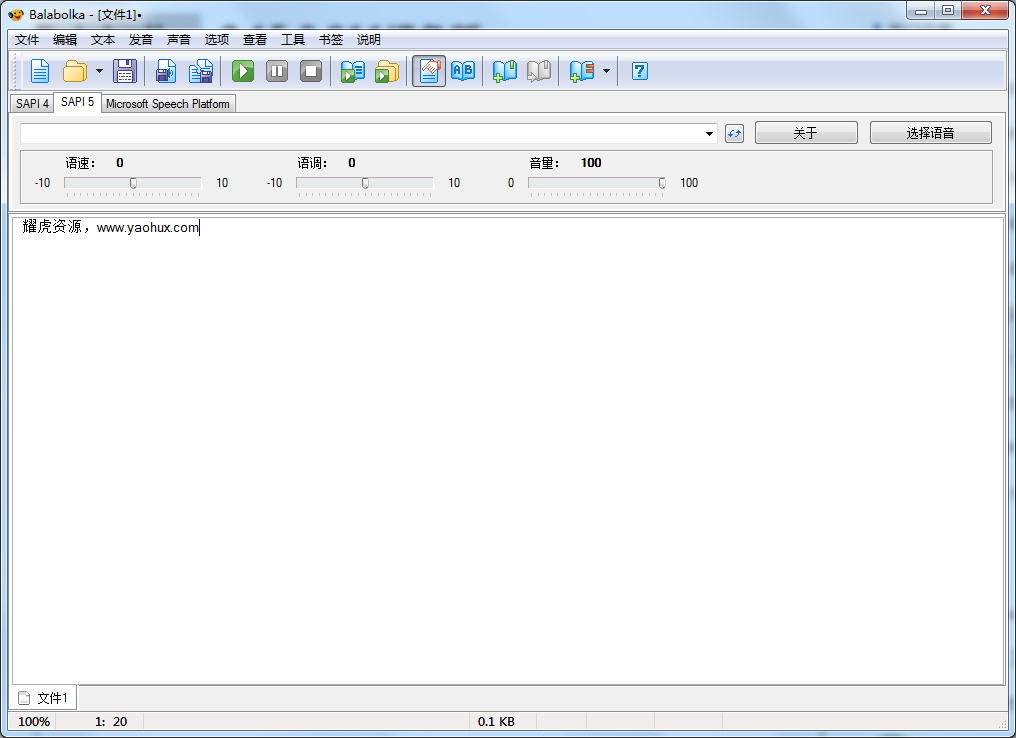Open the 发音 menu
The image size is (1016, 738).
[141, 40]
